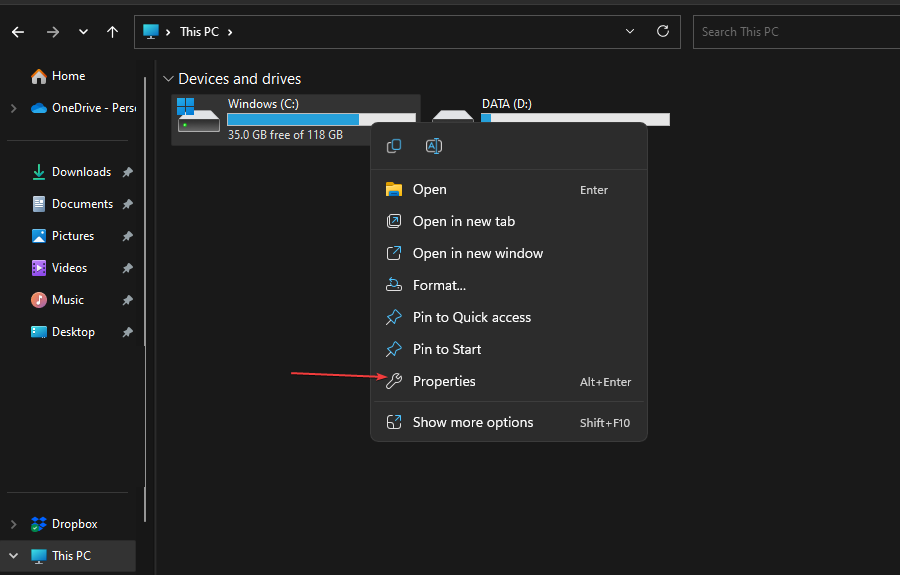Choose Format... in the context menu

439,285
